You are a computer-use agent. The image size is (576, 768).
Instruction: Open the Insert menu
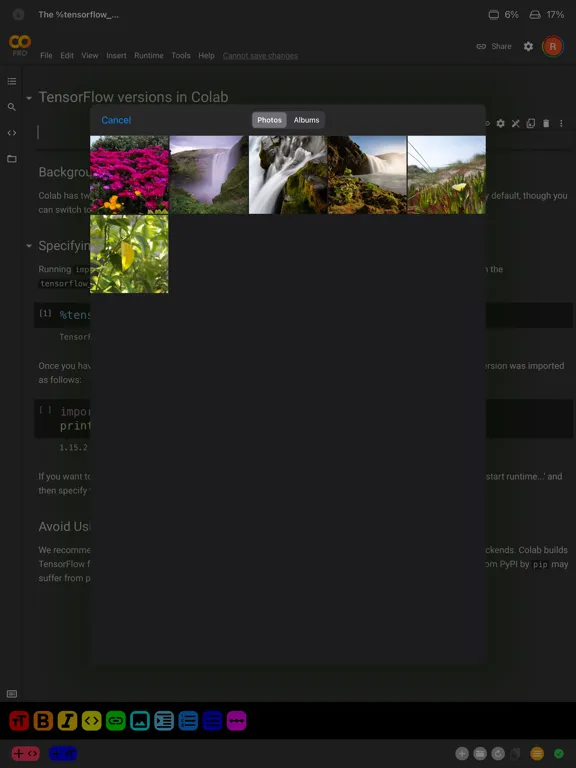coord(116,55)
